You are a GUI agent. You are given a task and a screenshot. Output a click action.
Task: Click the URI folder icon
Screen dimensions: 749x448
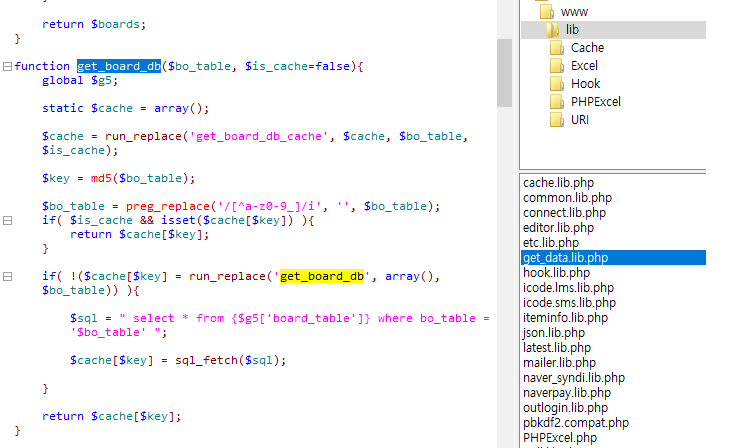coord(557,120)
